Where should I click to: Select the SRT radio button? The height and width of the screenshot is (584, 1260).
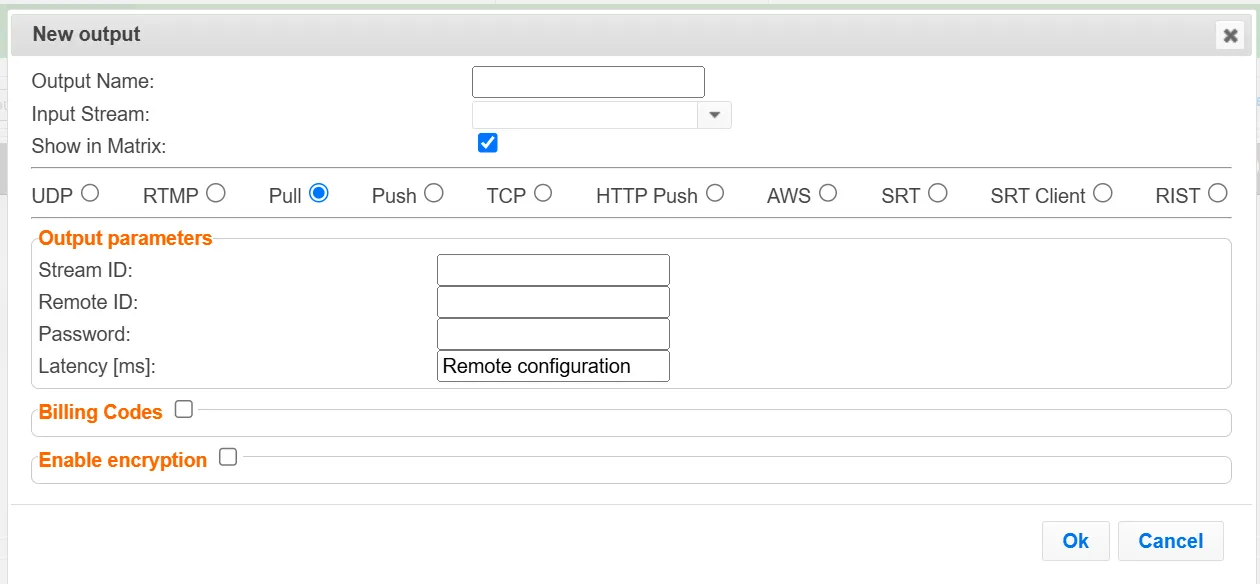(x=938, y=193)
